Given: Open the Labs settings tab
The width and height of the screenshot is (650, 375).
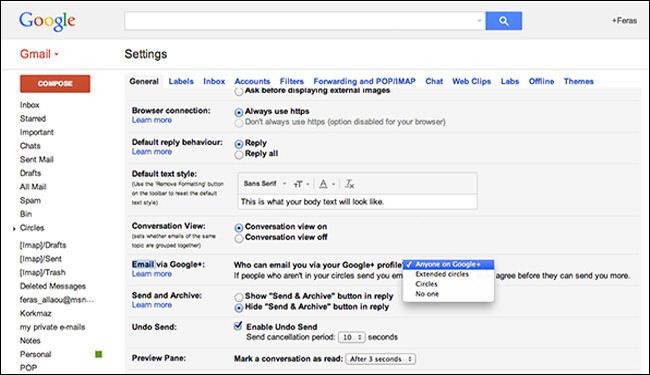Looking at the screenshot, I should 509,81.
